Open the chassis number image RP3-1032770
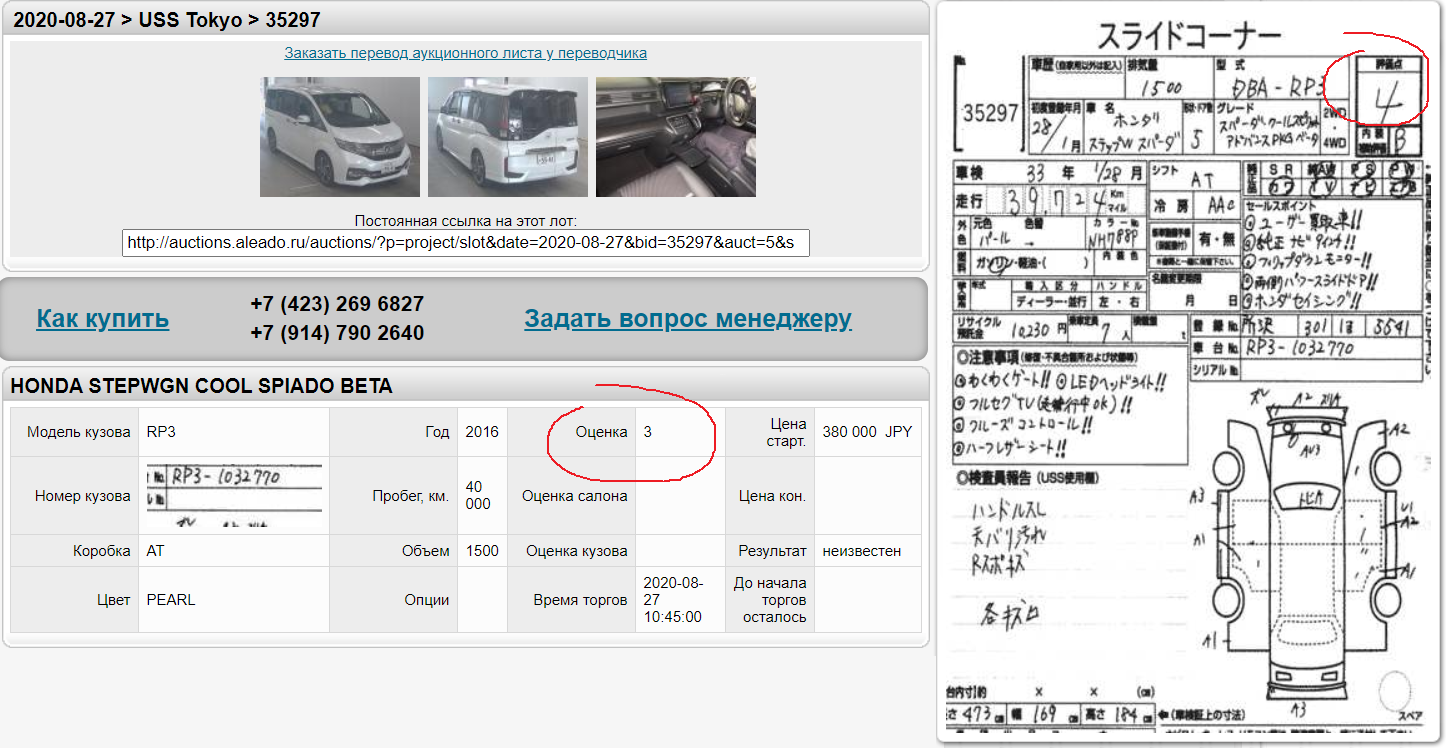The height and width of the screenshot is (748, 1447). coord(236,496)
